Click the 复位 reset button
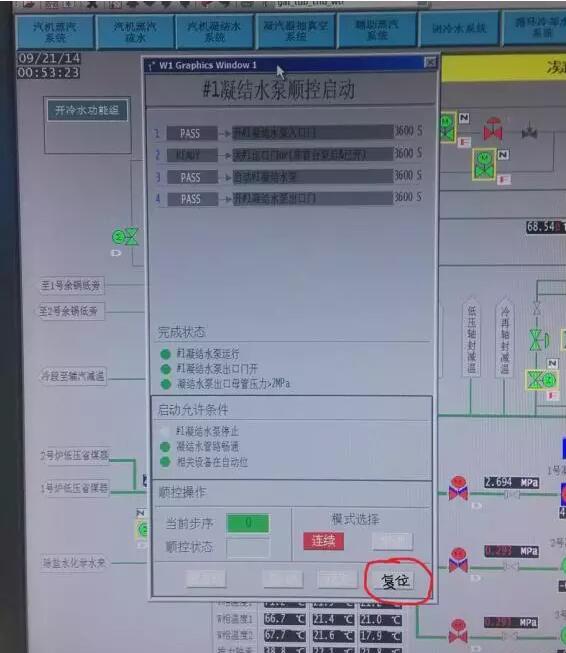The width and height of the screenshot is (566, 653). pos(396,581)
